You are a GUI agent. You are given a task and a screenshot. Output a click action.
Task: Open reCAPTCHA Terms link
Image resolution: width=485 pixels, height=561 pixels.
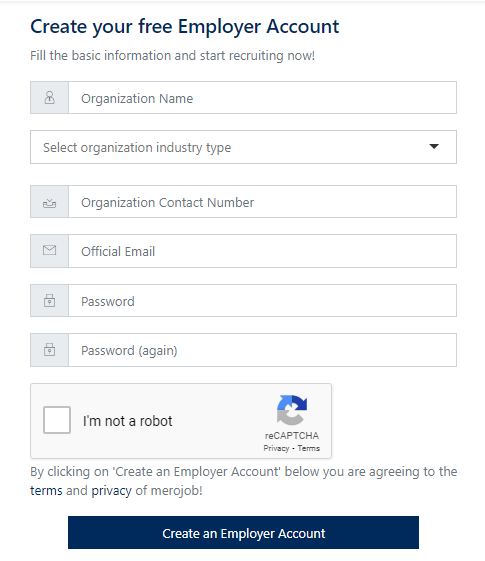[309, 448]
